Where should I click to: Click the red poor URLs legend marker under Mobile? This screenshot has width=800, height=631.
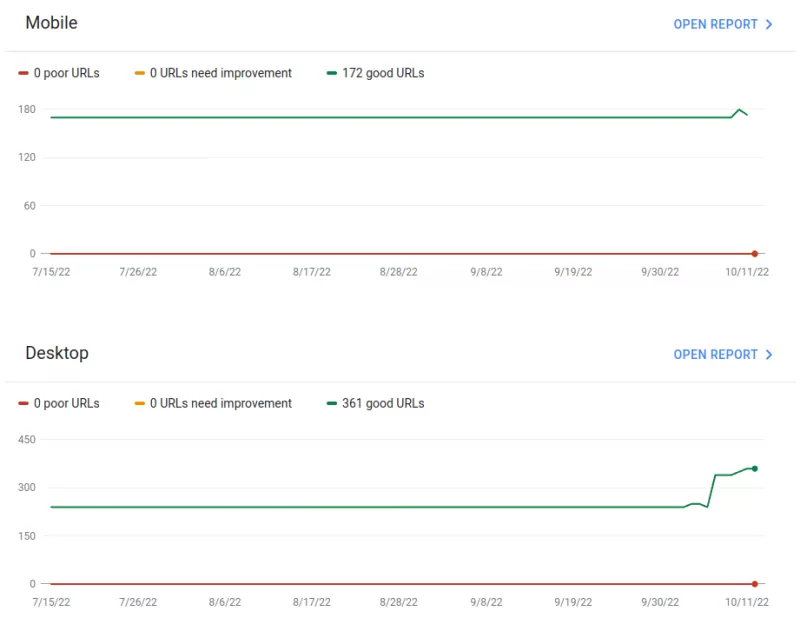click(x=22, y=72)
